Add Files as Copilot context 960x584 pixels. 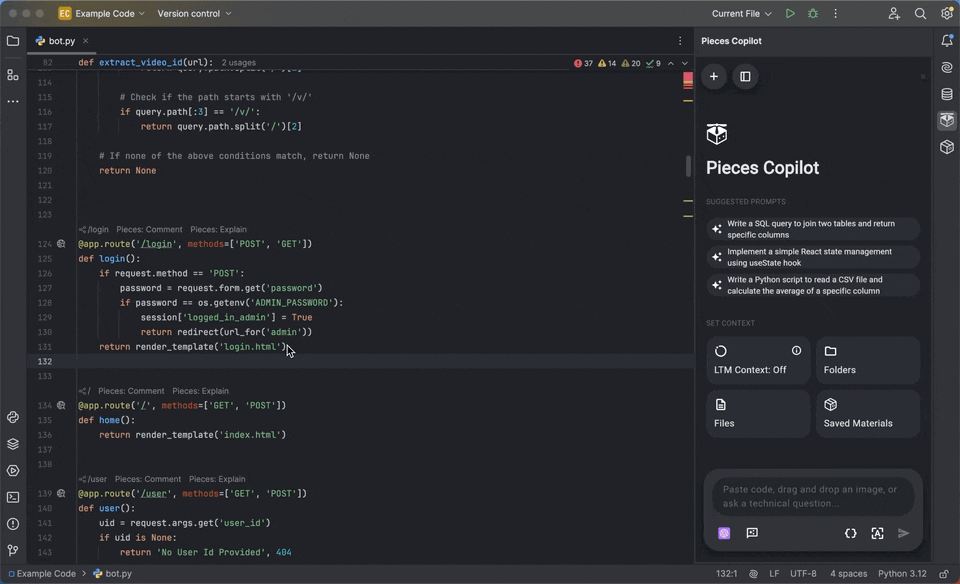pos(758,413)
